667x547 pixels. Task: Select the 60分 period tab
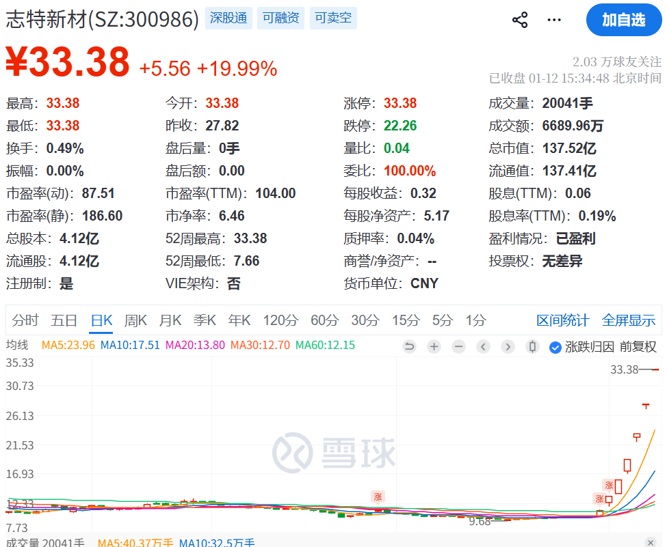324,320
